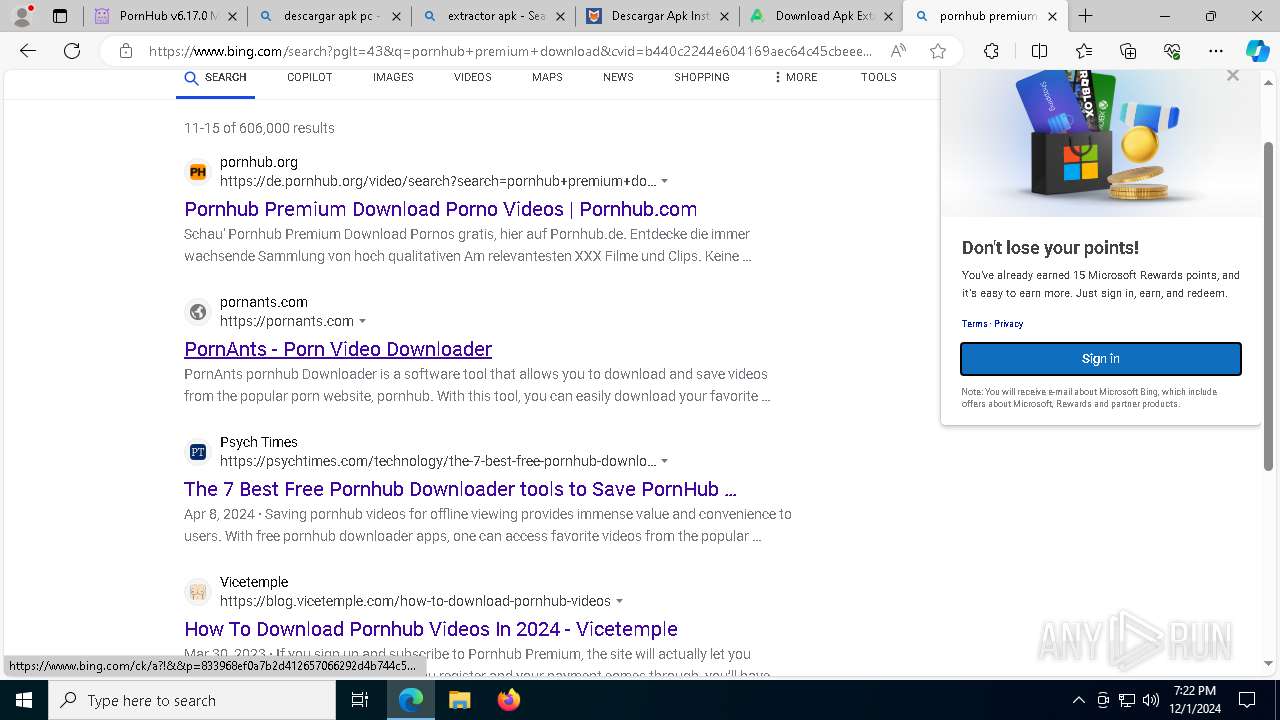Open the volume control tray icon

[1151, 700]
